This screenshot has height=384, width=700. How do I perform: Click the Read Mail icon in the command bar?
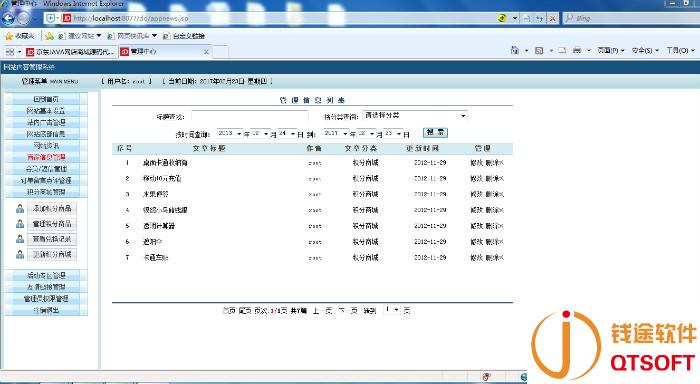coord(562,50)
